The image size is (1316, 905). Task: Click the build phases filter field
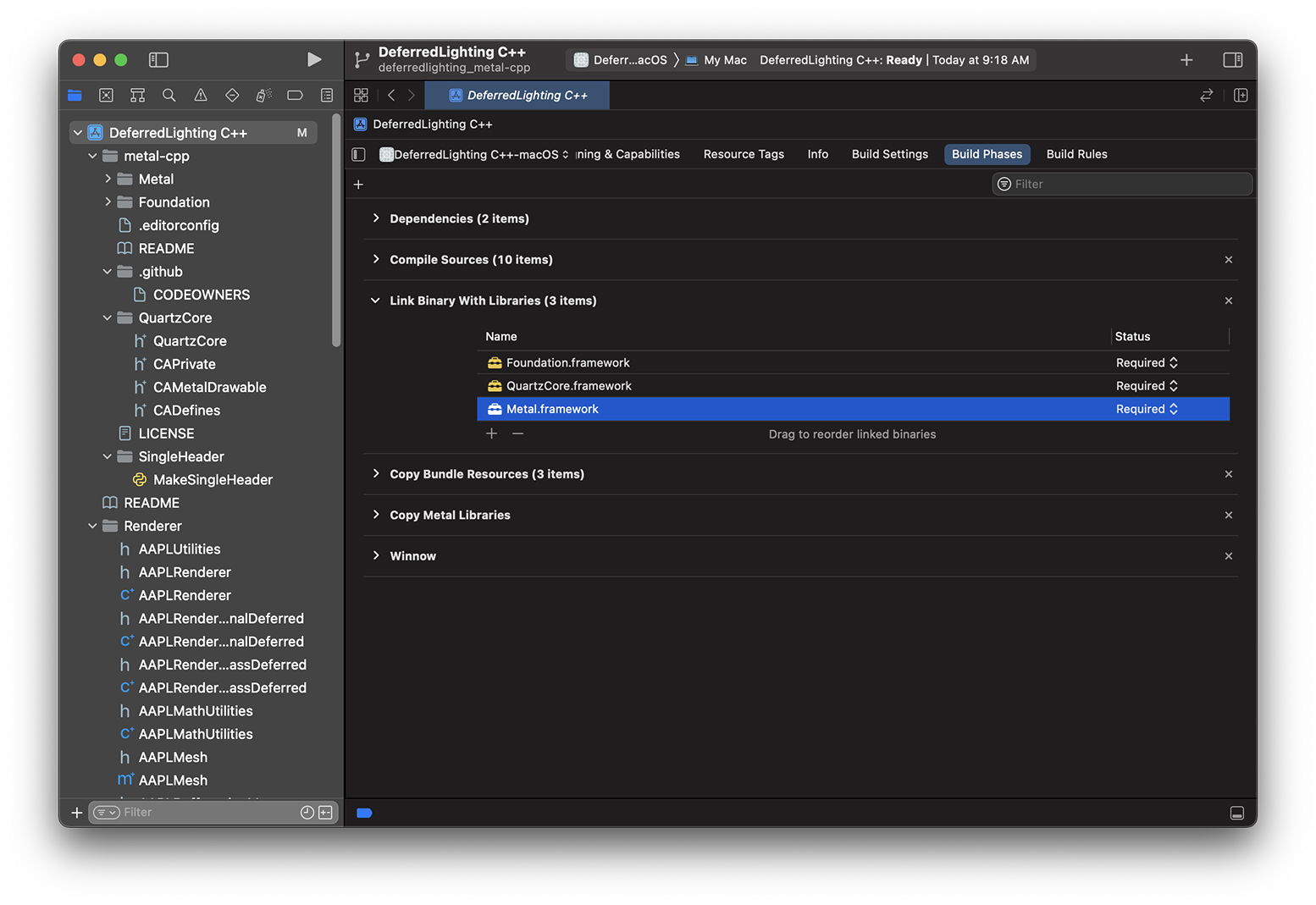pos(1121,184)
